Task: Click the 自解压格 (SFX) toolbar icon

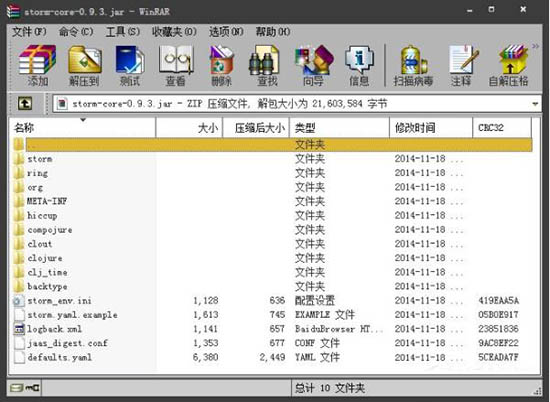Action: (x=509, y=66)
